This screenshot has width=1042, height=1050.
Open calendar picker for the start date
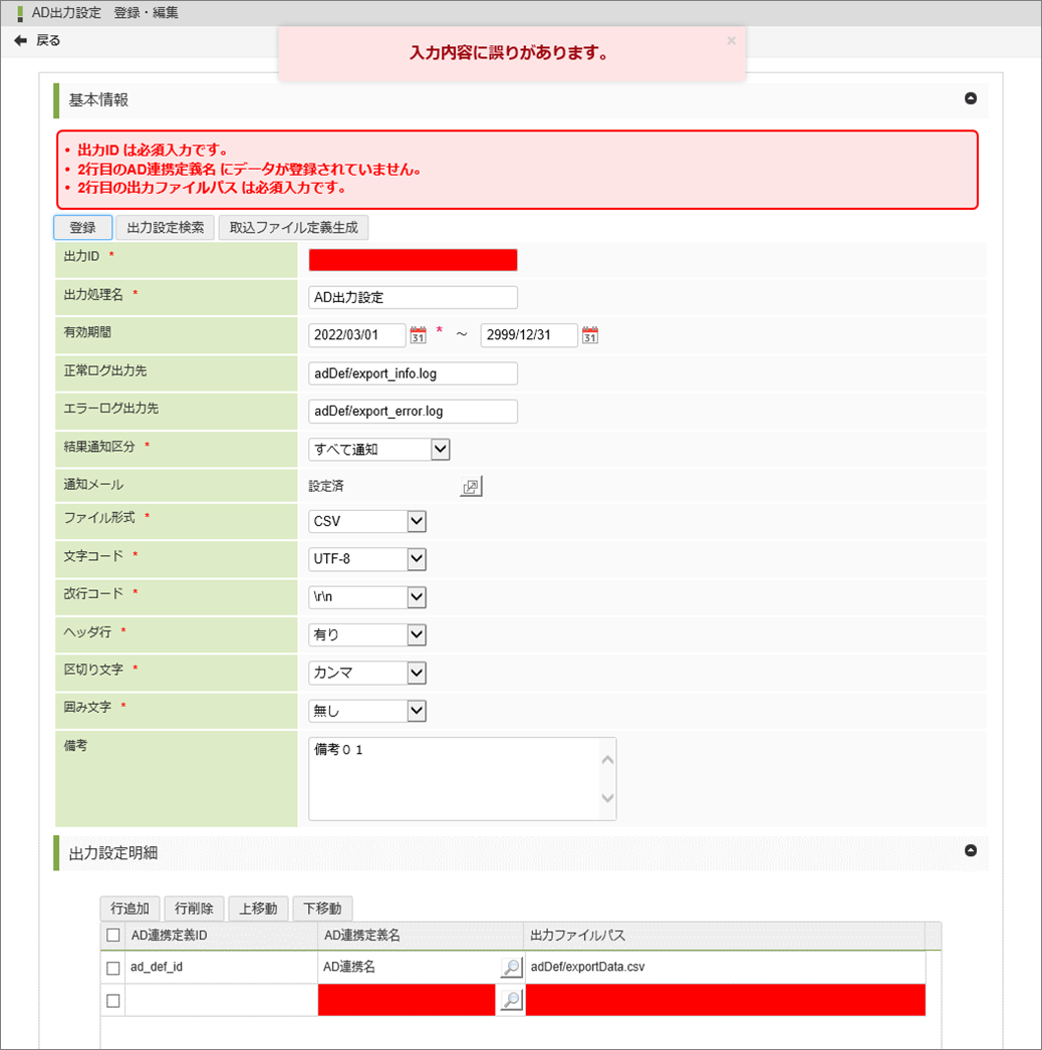coord(419,335)
